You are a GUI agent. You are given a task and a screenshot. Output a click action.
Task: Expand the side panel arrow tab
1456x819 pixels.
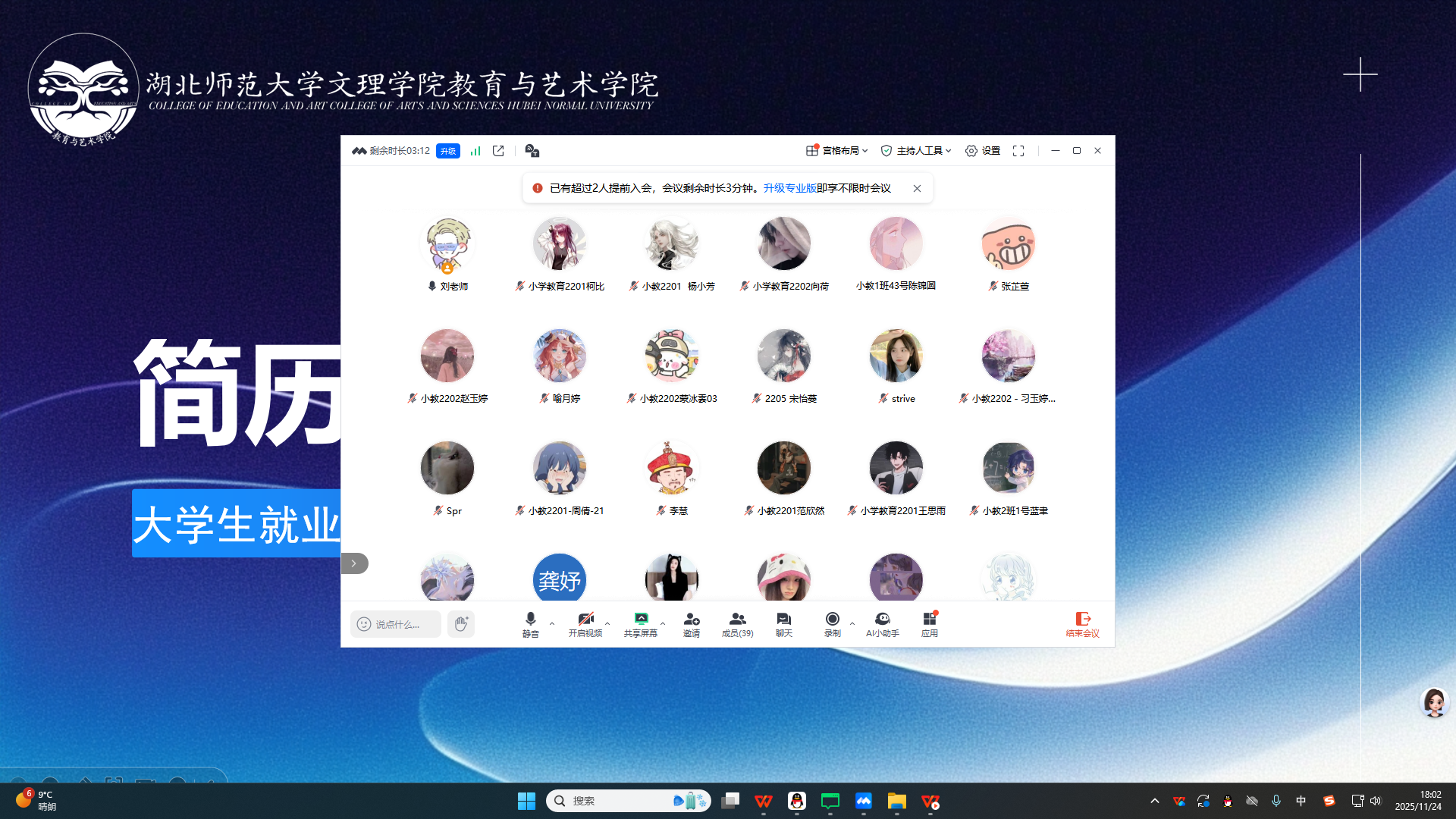coord(354,563)
